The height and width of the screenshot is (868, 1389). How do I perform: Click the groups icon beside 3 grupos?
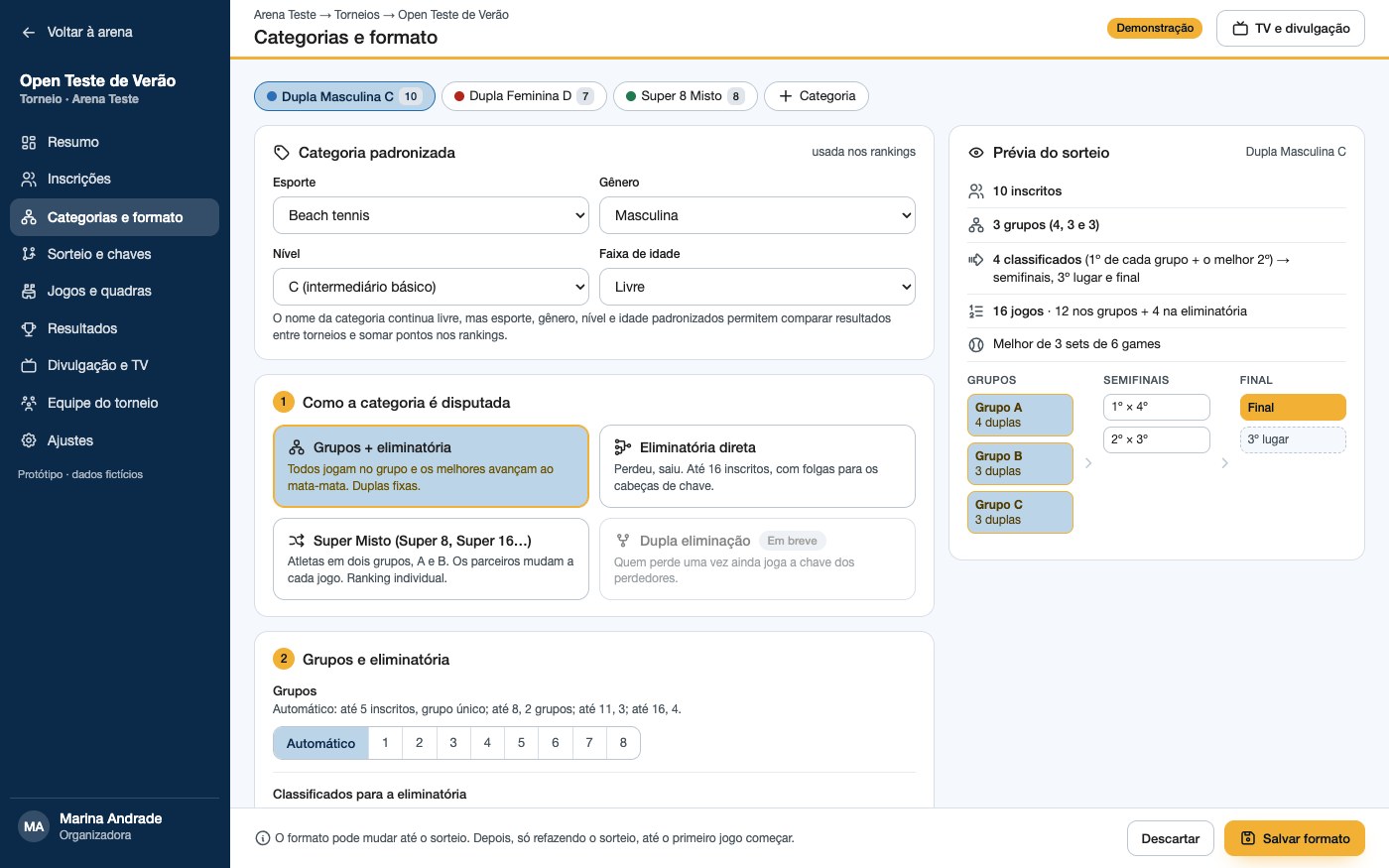(x=976, y=225)
